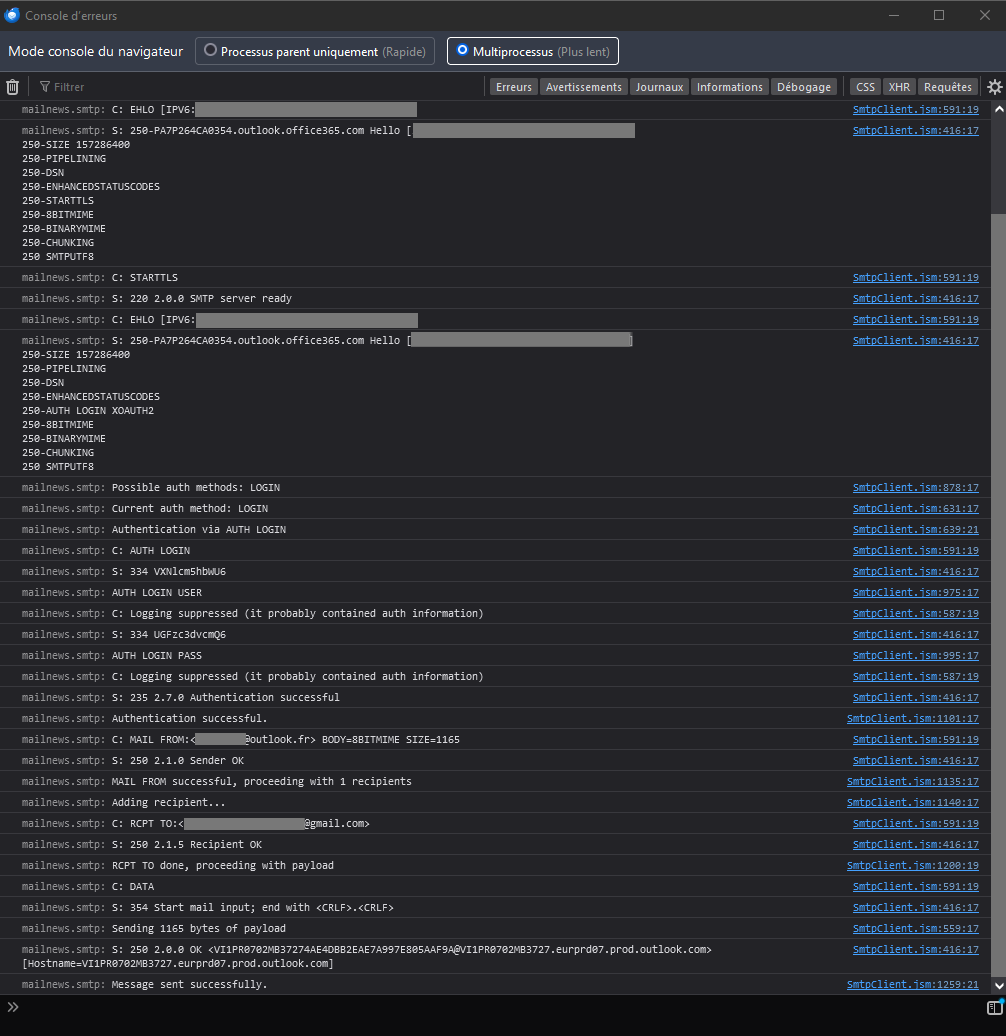Open SmtpClient.jsm:559:17 source link
1006x1036 pixels.
[x=916, y=928]
